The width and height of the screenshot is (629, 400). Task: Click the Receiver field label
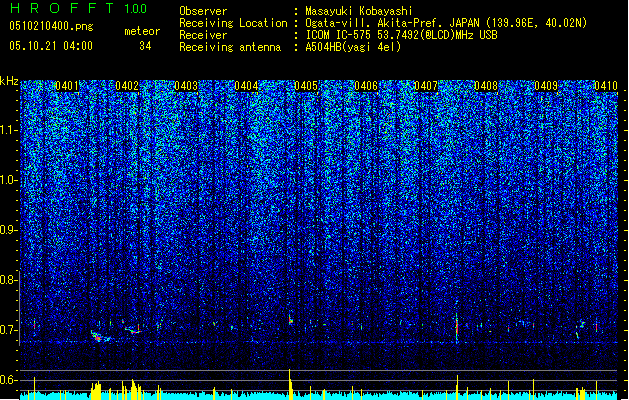203,35
